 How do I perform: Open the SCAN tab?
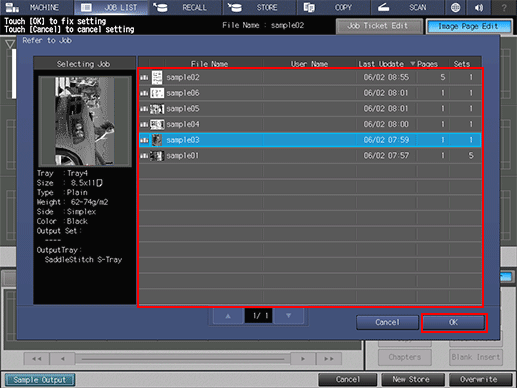click(x=407, y=7)
